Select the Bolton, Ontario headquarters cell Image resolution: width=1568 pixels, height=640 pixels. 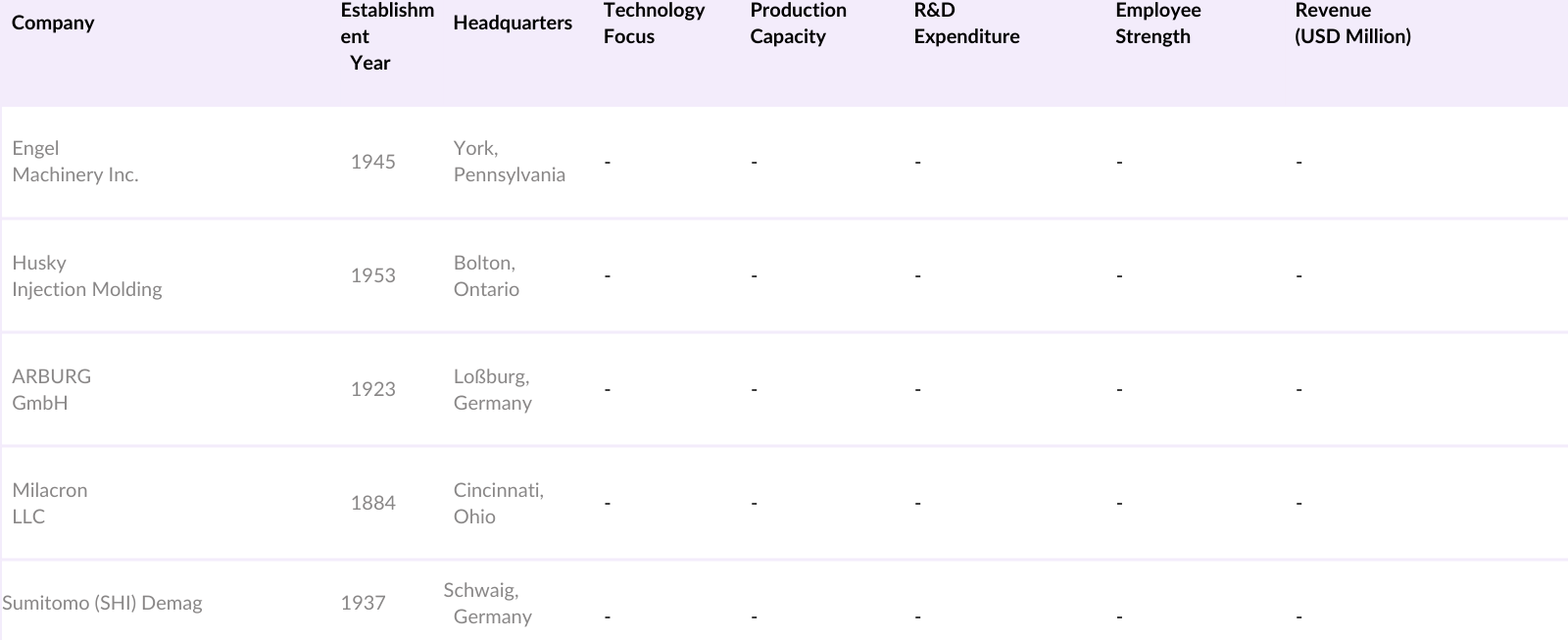[x=486, y=276]
